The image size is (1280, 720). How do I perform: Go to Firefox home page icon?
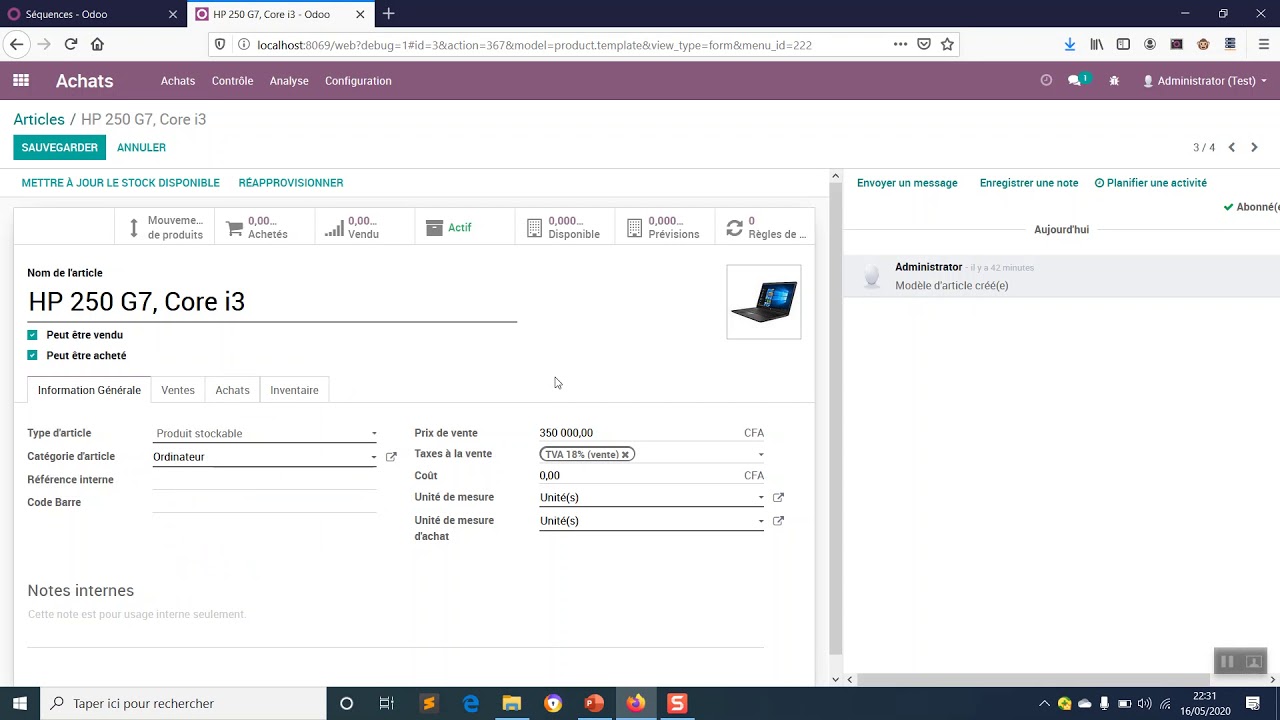(x=97, y=44)
